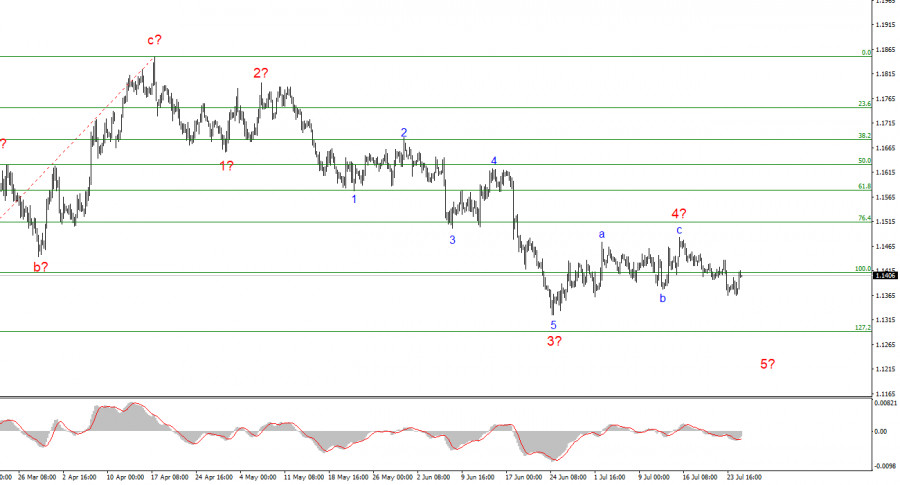Select the red "2?" wave label
This screenshot has height=485, width=900.
tap(261, 73)
